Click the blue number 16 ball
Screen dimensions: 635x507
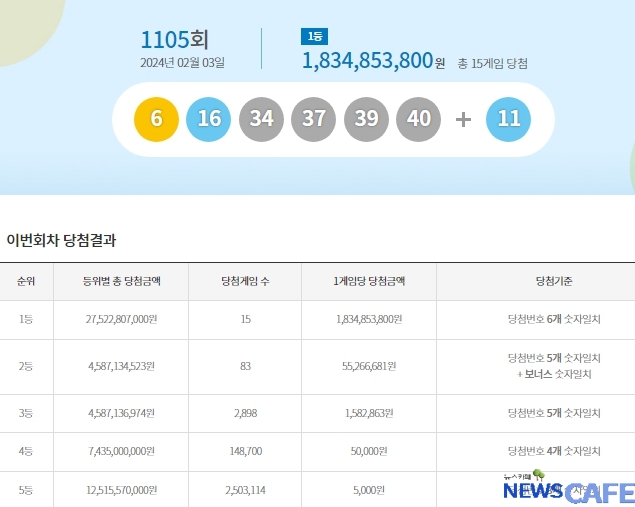tap(209, 119)
